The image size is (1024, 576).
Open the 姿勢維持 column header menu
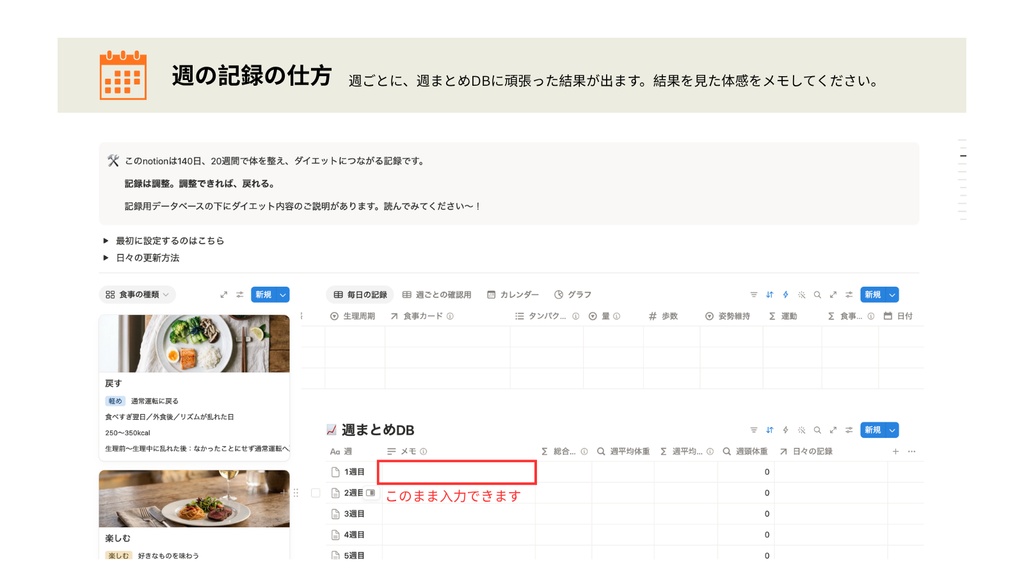[728, 316]
